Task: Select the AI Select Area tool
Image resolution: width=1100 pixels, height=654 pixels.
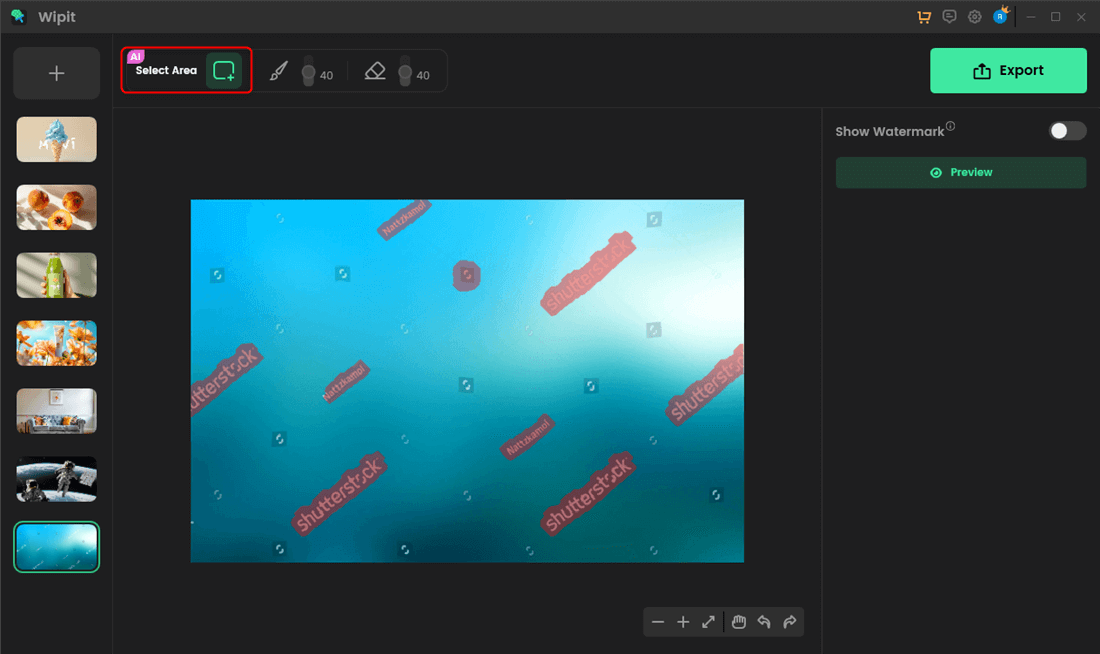Action: (x=224, y=70)
